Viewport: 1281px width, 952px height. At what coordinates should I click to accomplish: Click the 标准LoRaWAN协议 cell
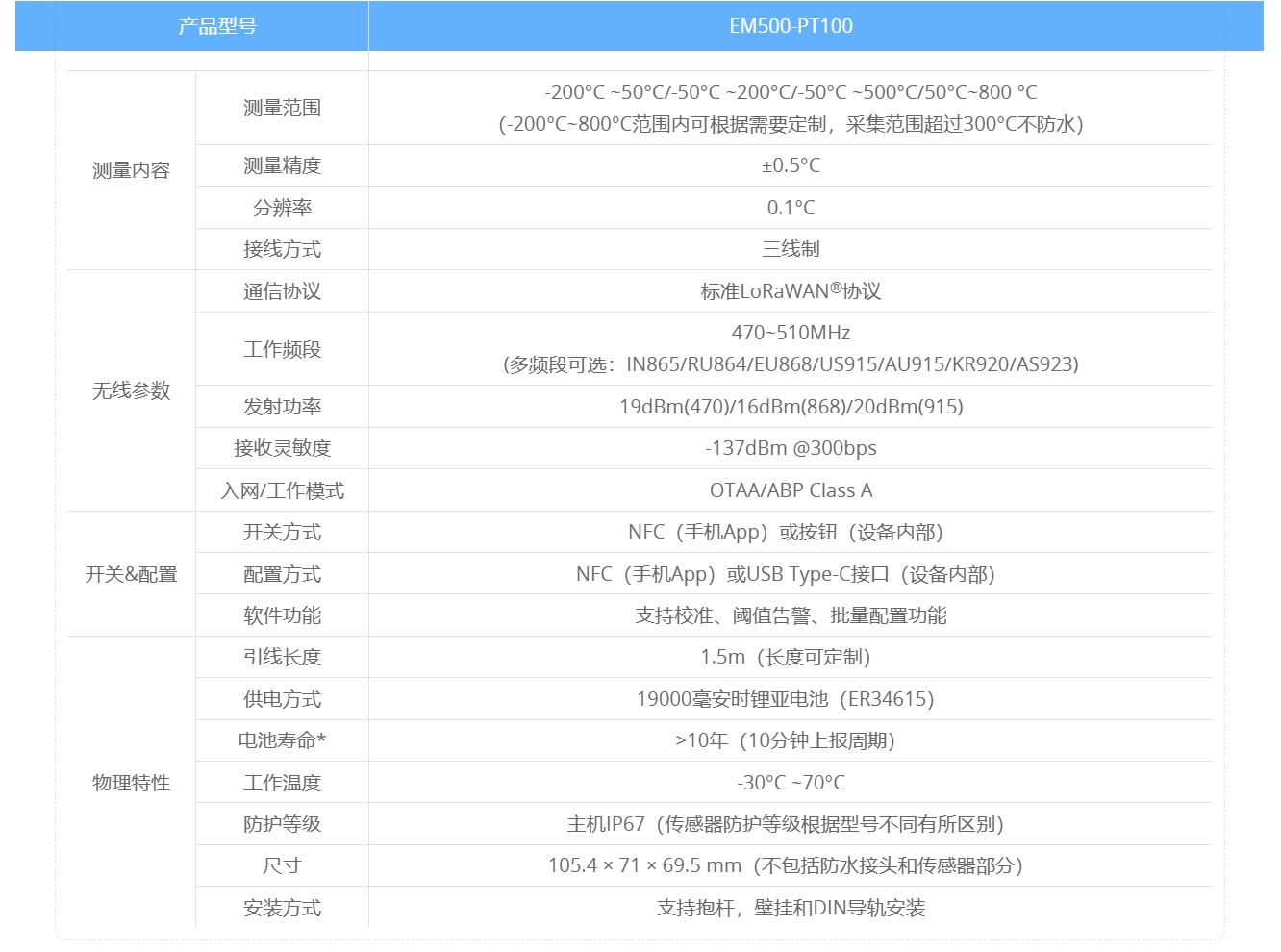pyautogui.click(x=791, y=291)
